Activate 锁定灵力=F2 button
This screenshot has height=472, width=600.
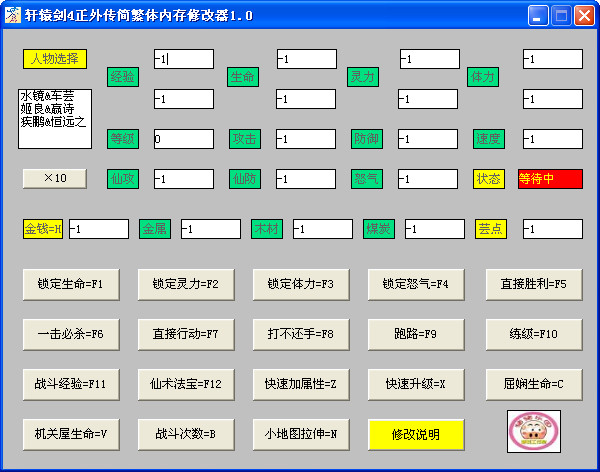(x=186, y=284)
